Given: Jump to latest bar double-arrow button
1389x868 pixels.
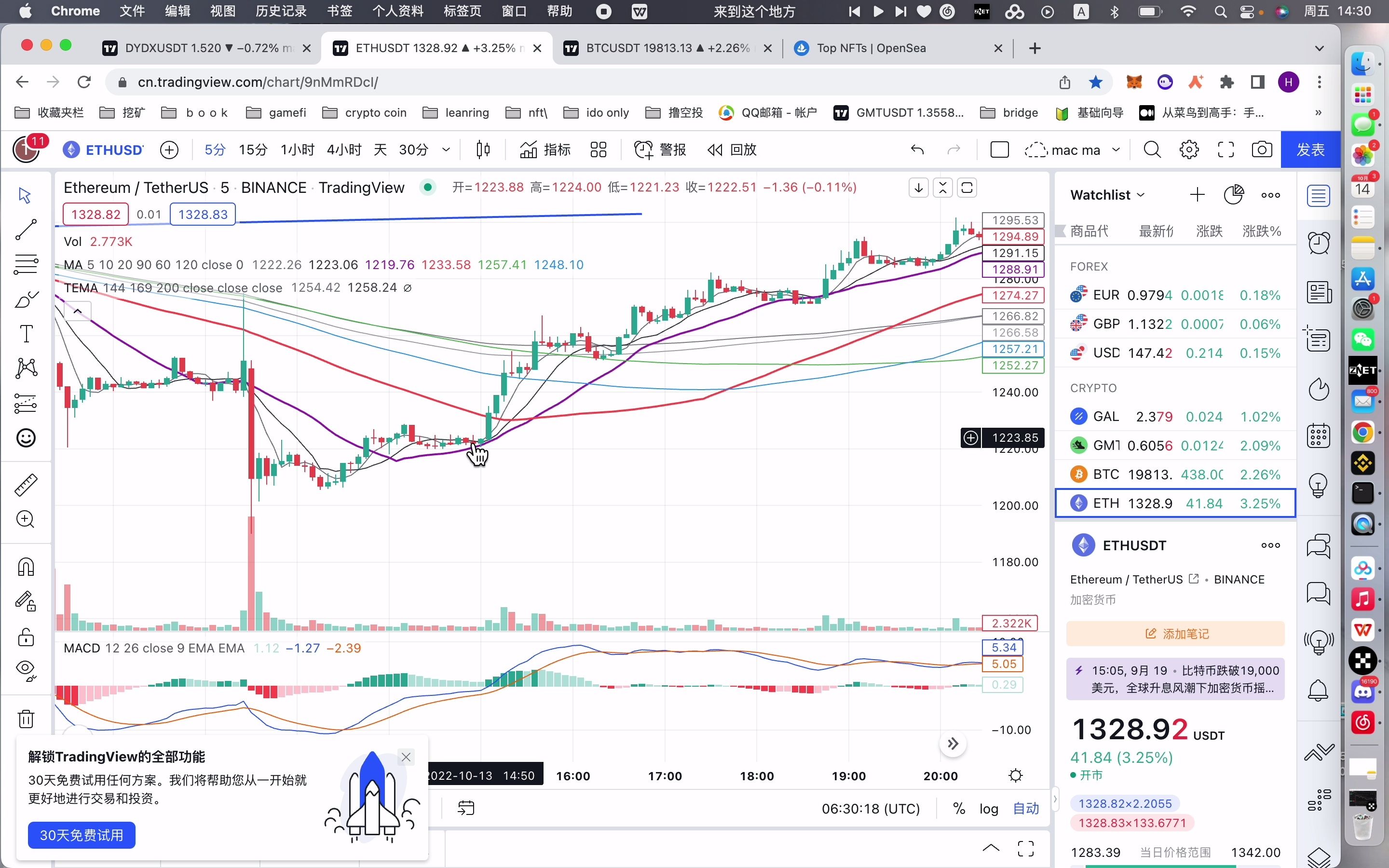Looking at the screenshot, I should 953,744.
